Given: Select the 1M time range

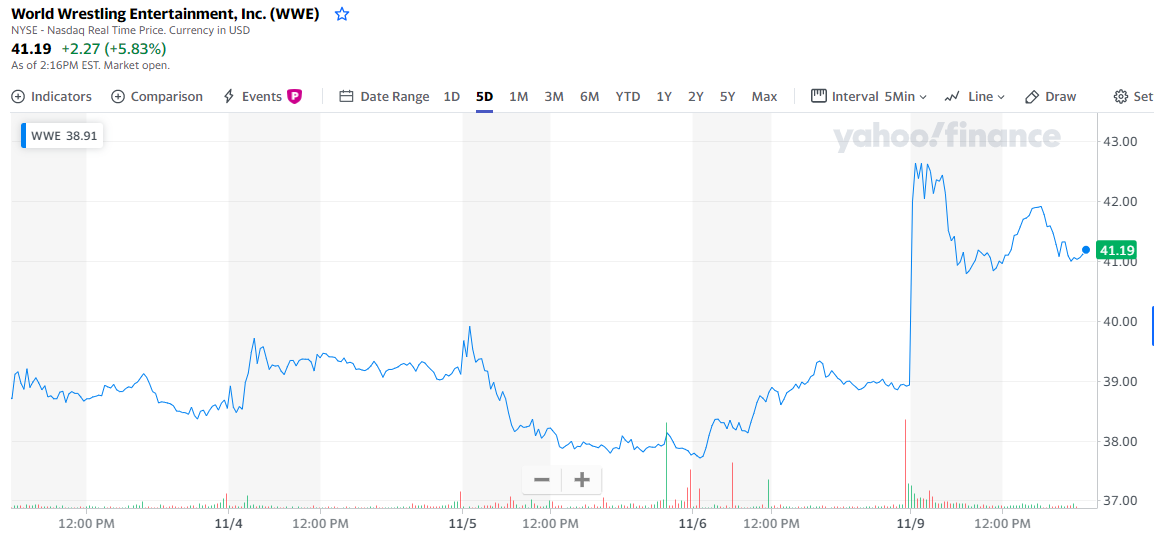Looking at the screenshot, I should (x=518, y=97).
